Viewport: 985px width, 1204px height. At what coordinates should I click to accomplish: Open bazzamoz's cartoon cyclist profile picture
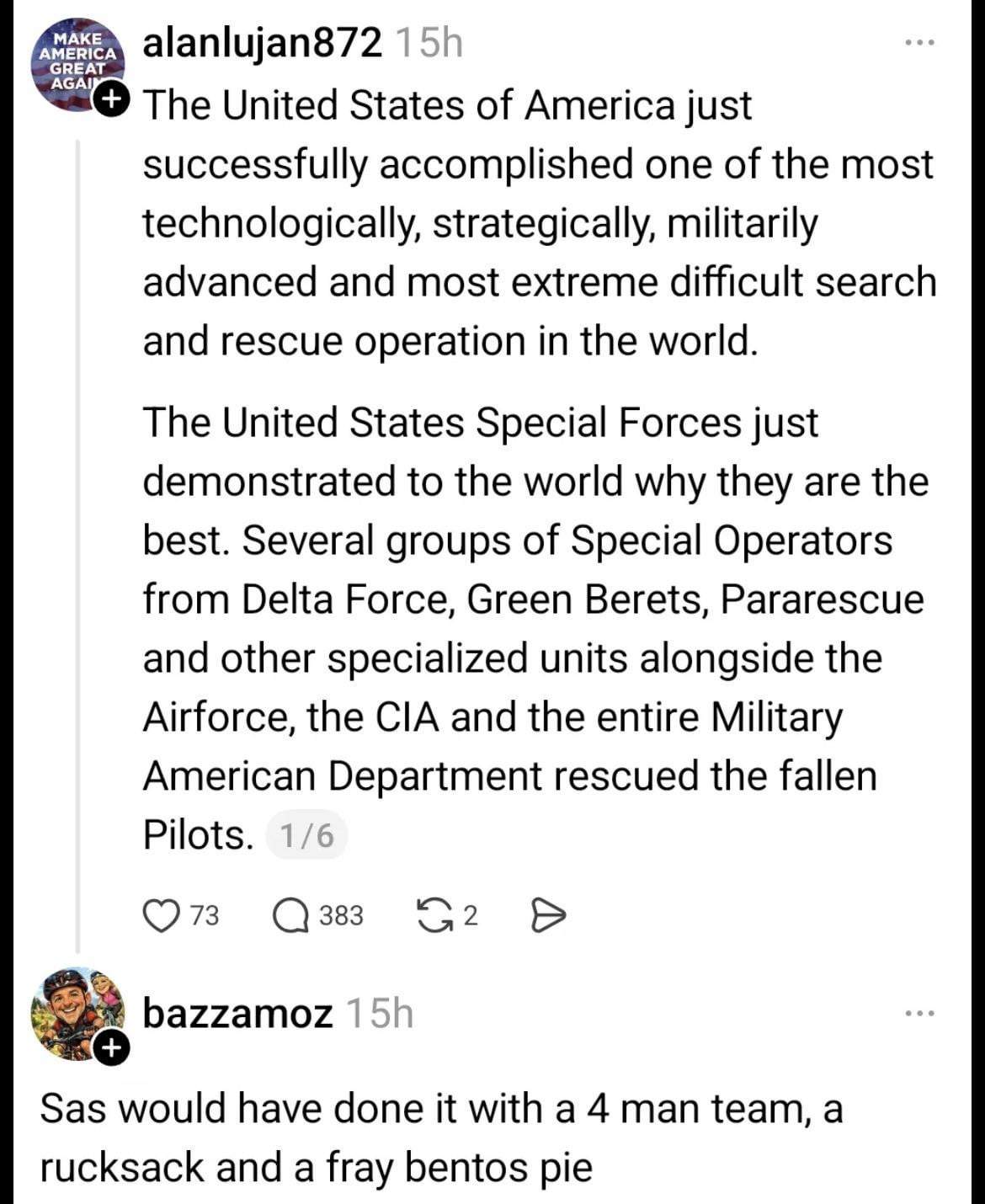pos(74,1012)
